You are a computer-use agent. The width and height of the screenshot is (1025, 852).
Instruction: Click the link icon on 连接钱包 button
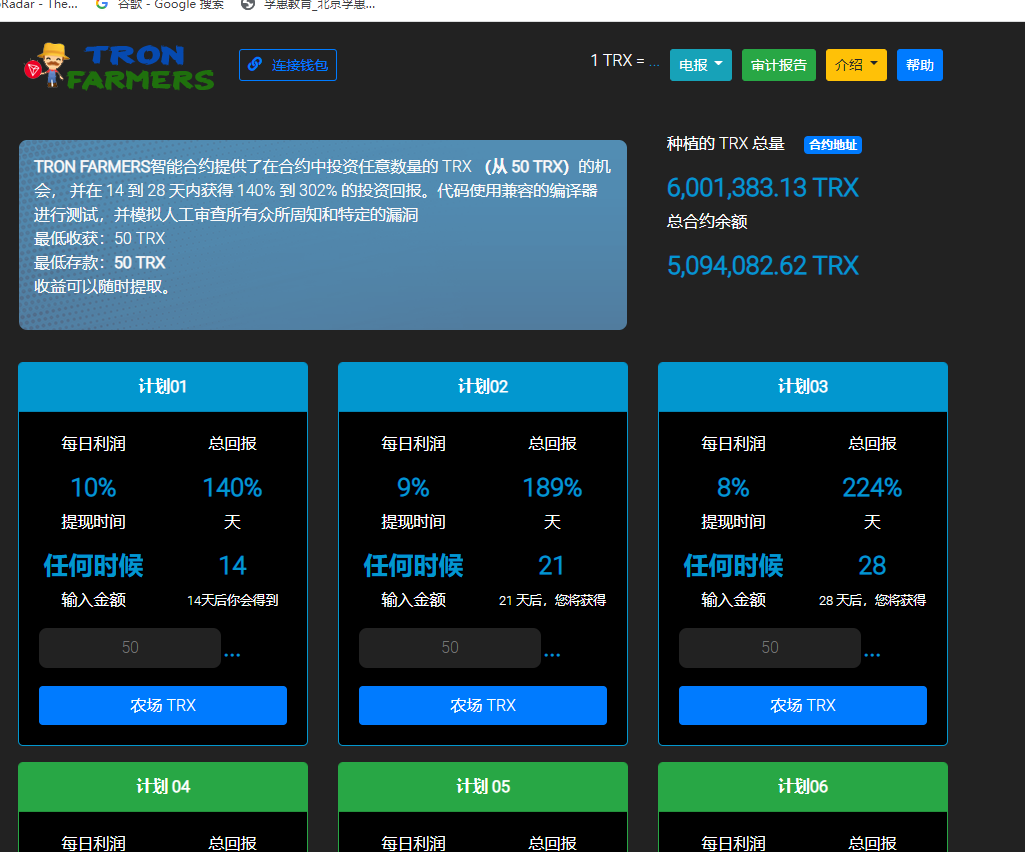point(253,65)
